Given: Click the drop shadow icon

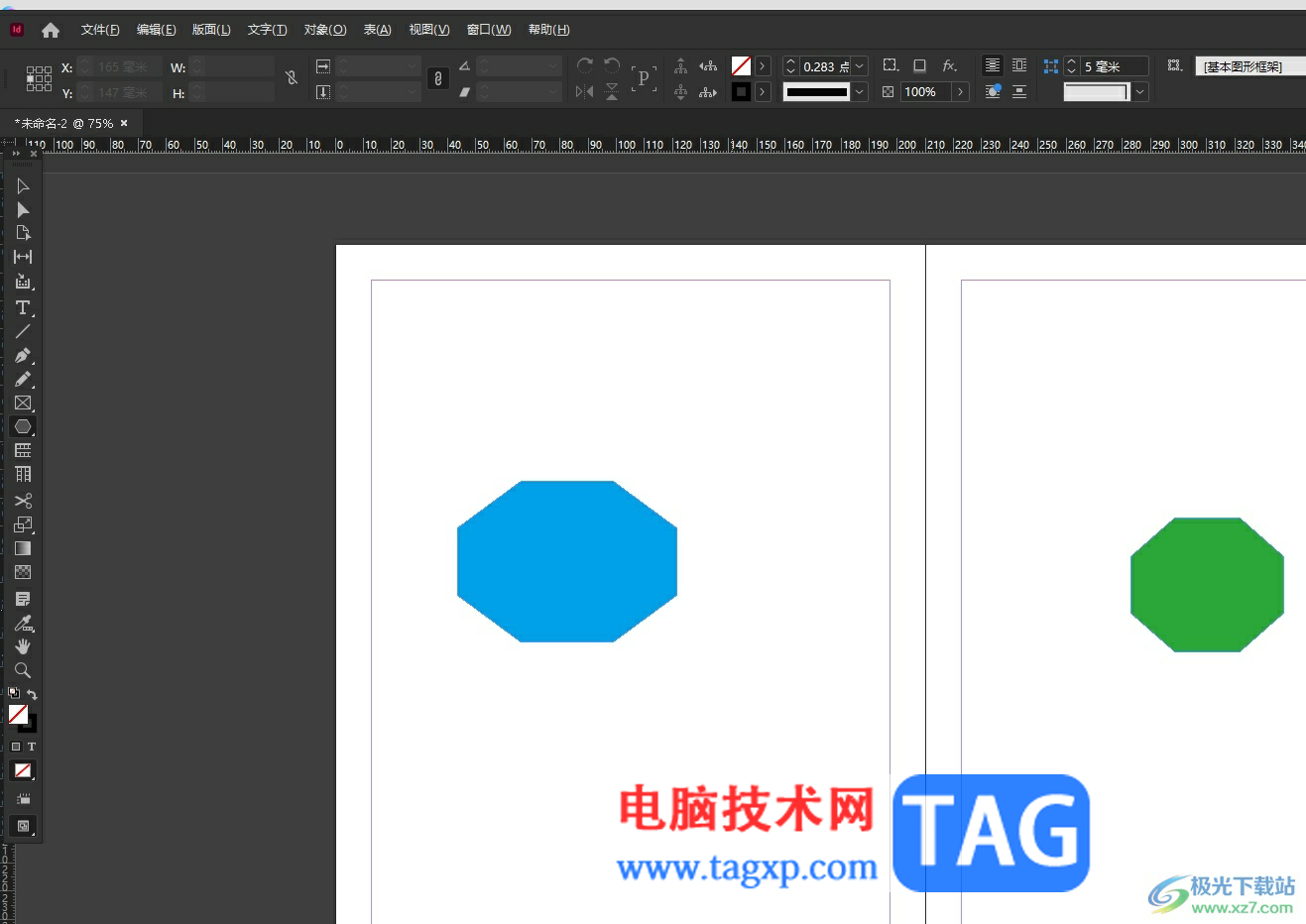Looking at the screenshot, I should 919,65.
